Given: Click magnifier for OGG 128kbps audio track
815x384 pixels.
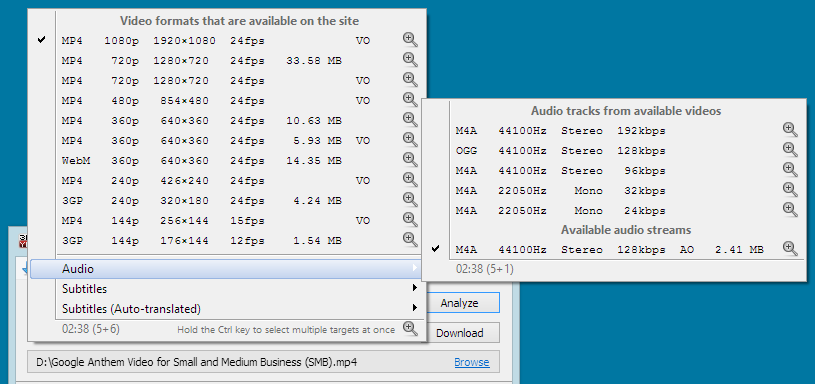Looking at the screenshot, I should click(790, 150).
